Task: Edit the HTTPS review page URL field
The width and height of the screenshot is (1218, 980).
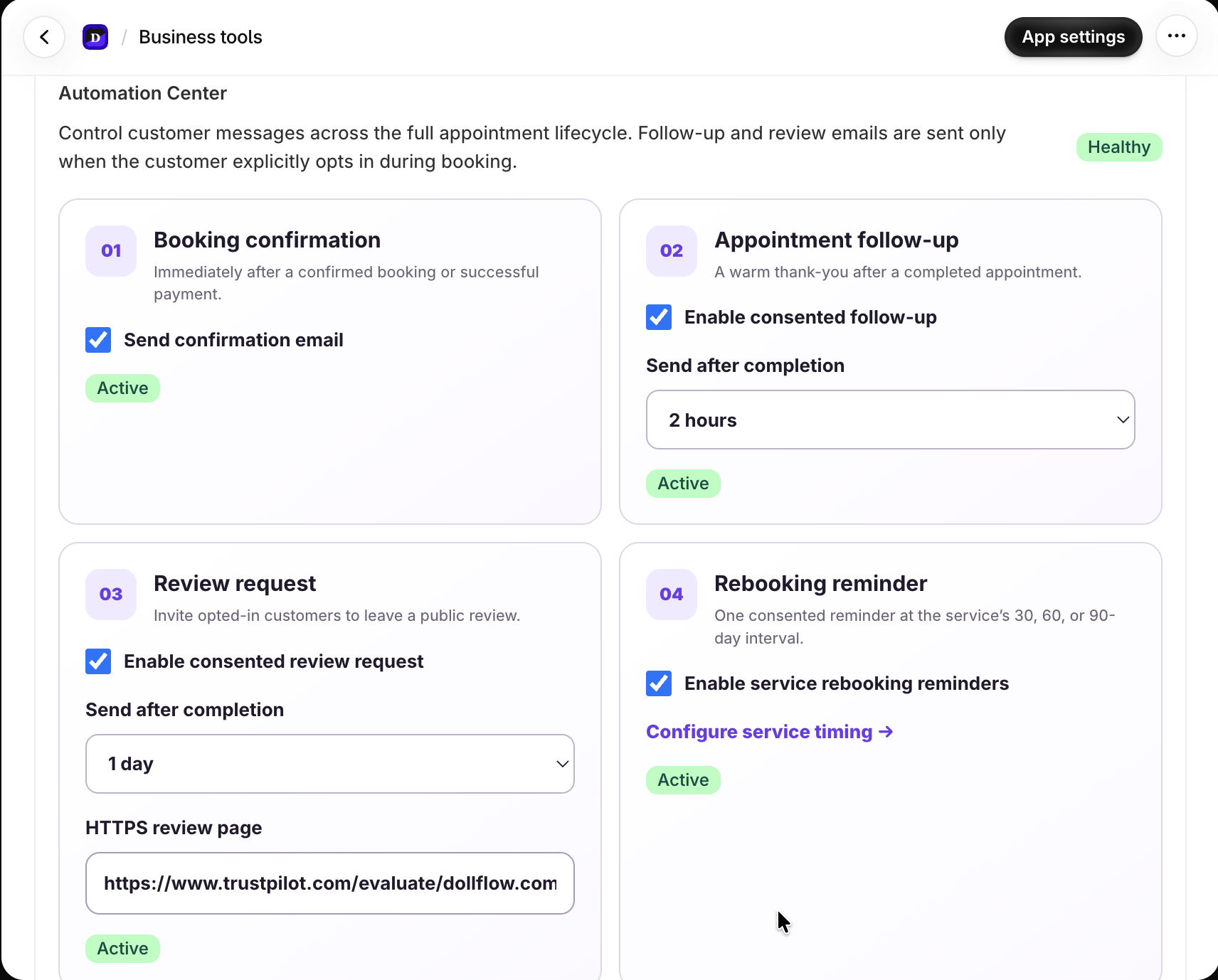Action: (330, 883)
